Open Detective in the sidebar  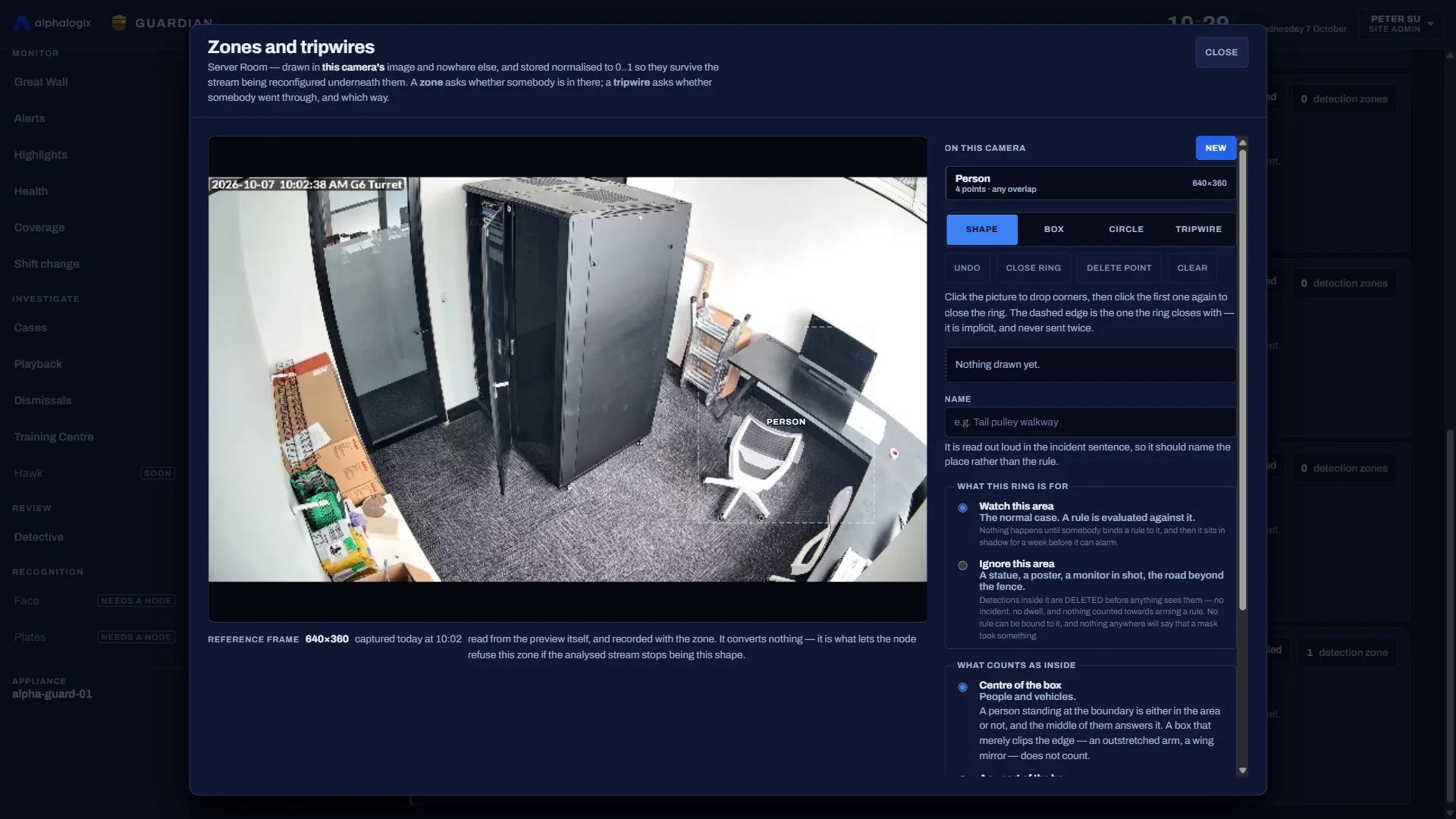coord(39,537)
